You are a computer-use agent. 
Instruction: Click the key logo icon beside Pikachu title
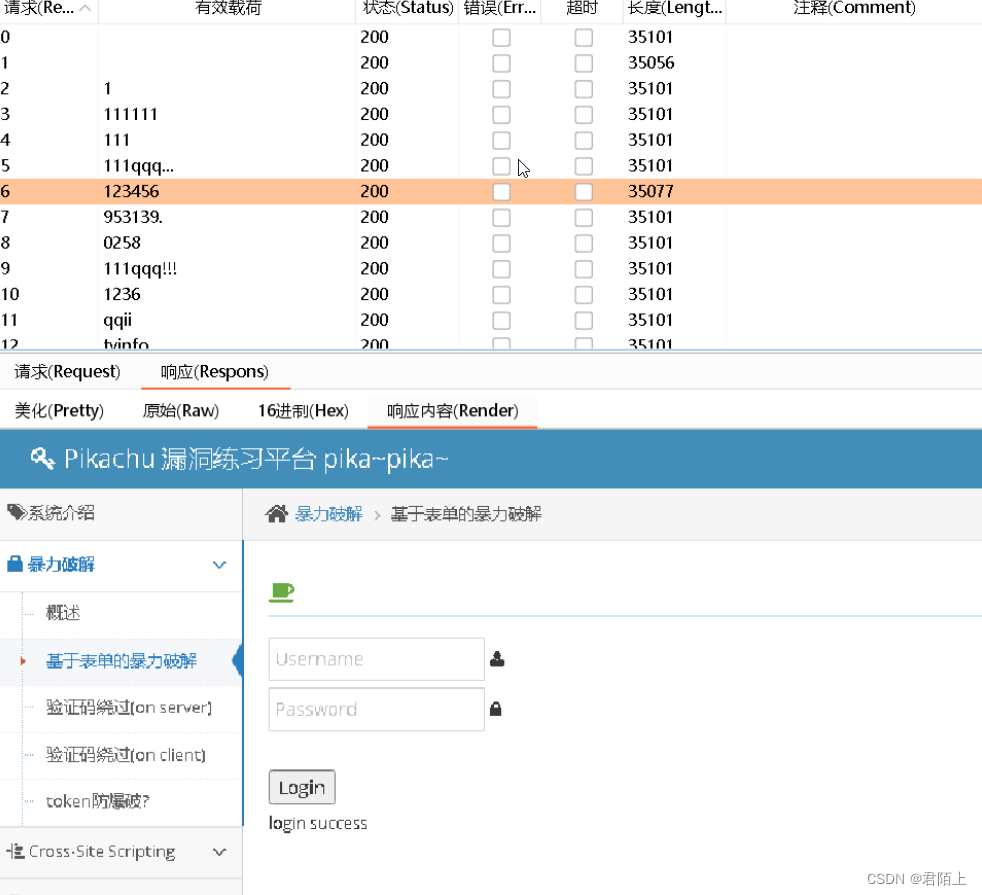point(43,458)
